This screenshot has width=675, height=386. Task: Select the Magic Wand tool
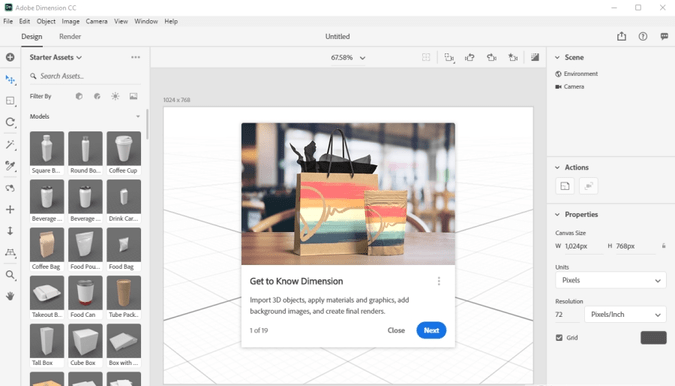click(10, 145)
